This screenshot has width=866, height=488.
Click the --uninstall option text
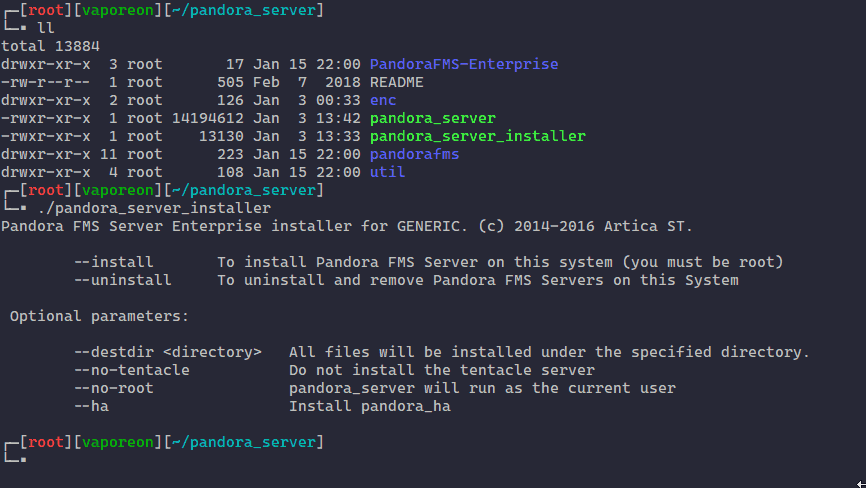(x=123, y=280)
